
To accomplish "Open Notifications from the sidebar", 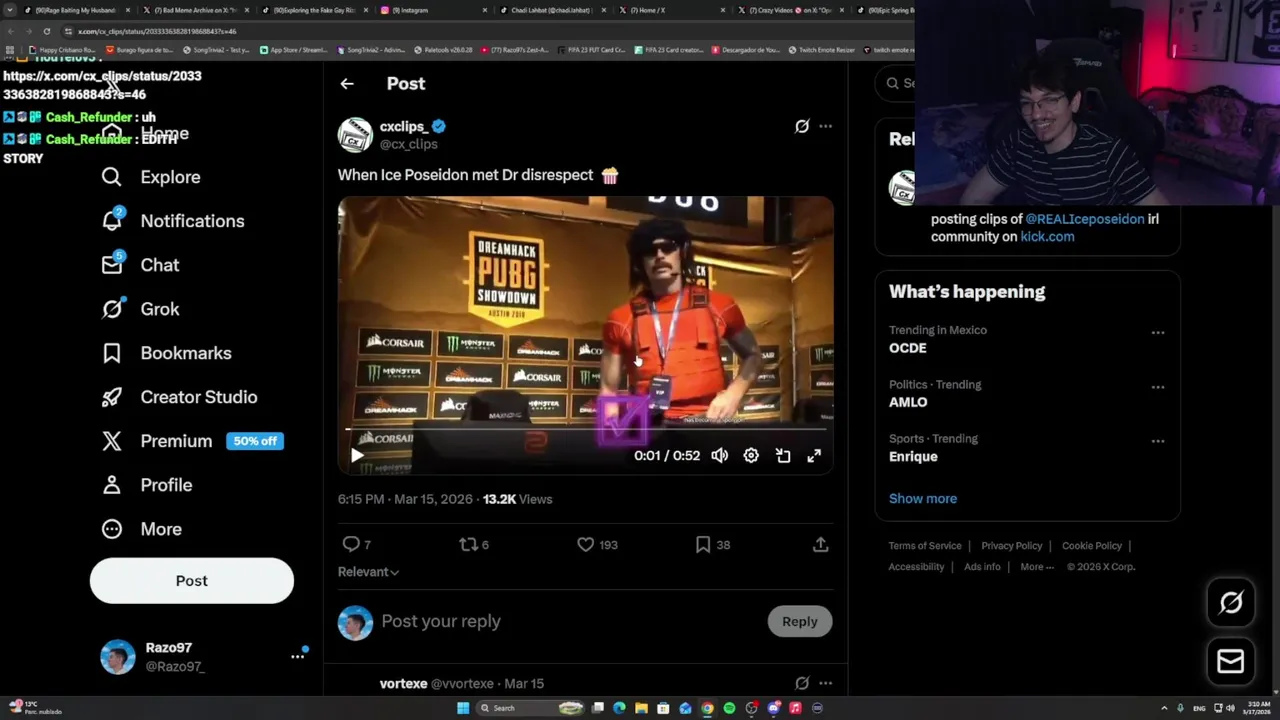I will 172,221.
